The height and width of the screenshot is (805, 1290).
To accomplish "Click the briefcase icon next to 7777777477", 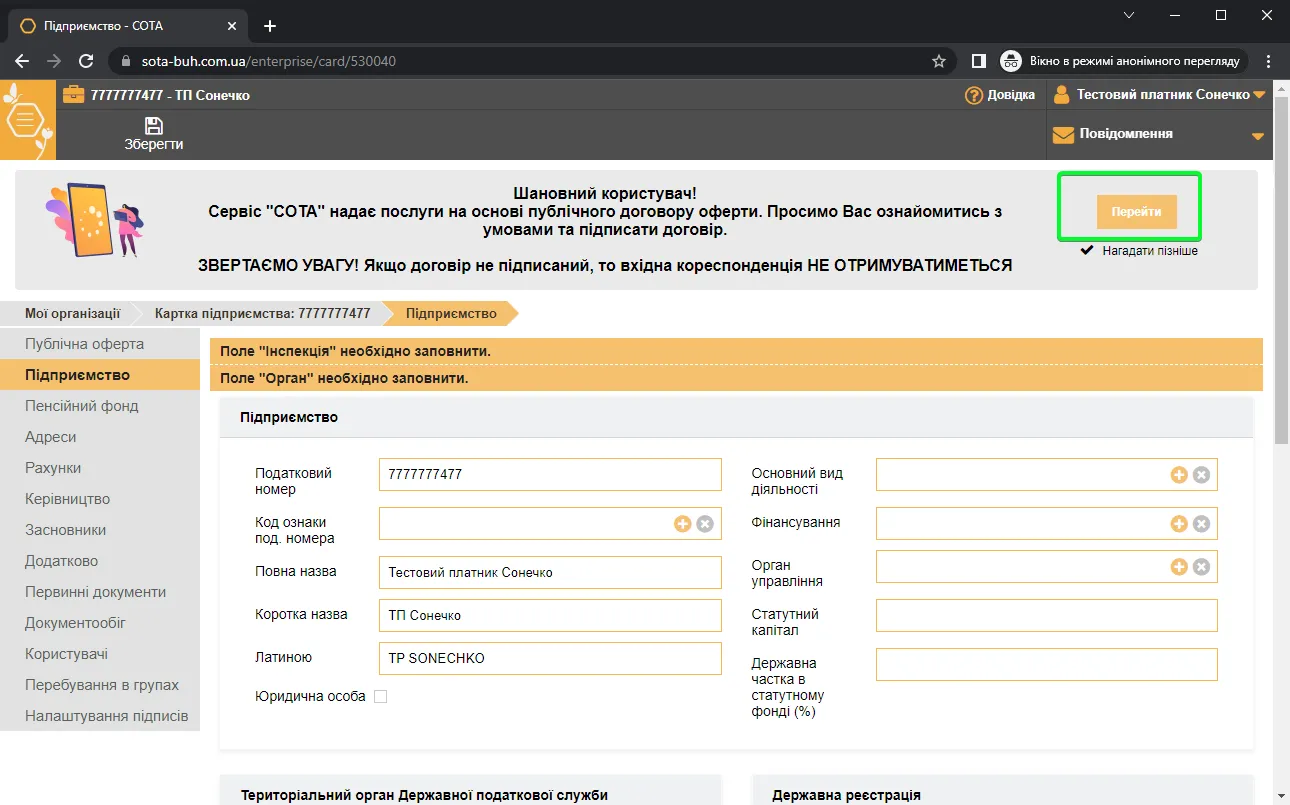I will pos(73,95).
